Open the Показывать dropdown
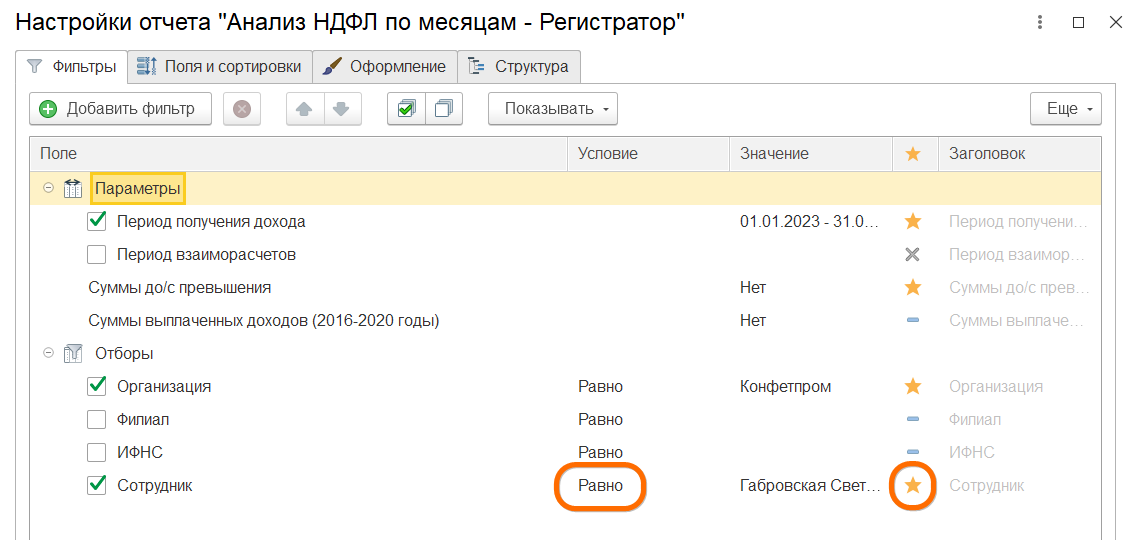The height and width of the screenshot is (540, 1140). click(552, 109)
